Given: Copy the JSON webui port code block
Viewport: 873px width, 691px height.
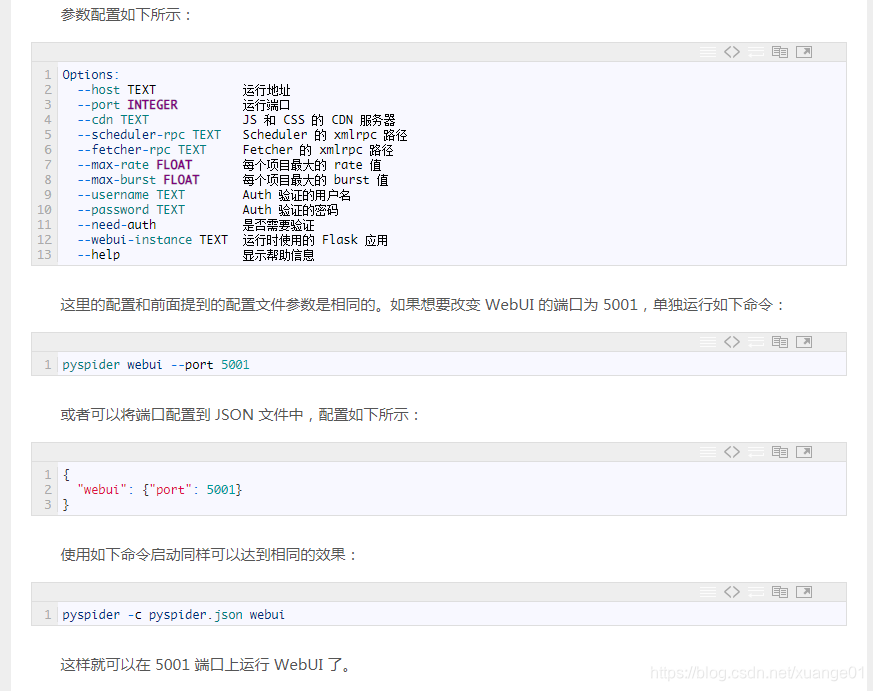Looking at the screenshot, I should click(x=779, y=452).
